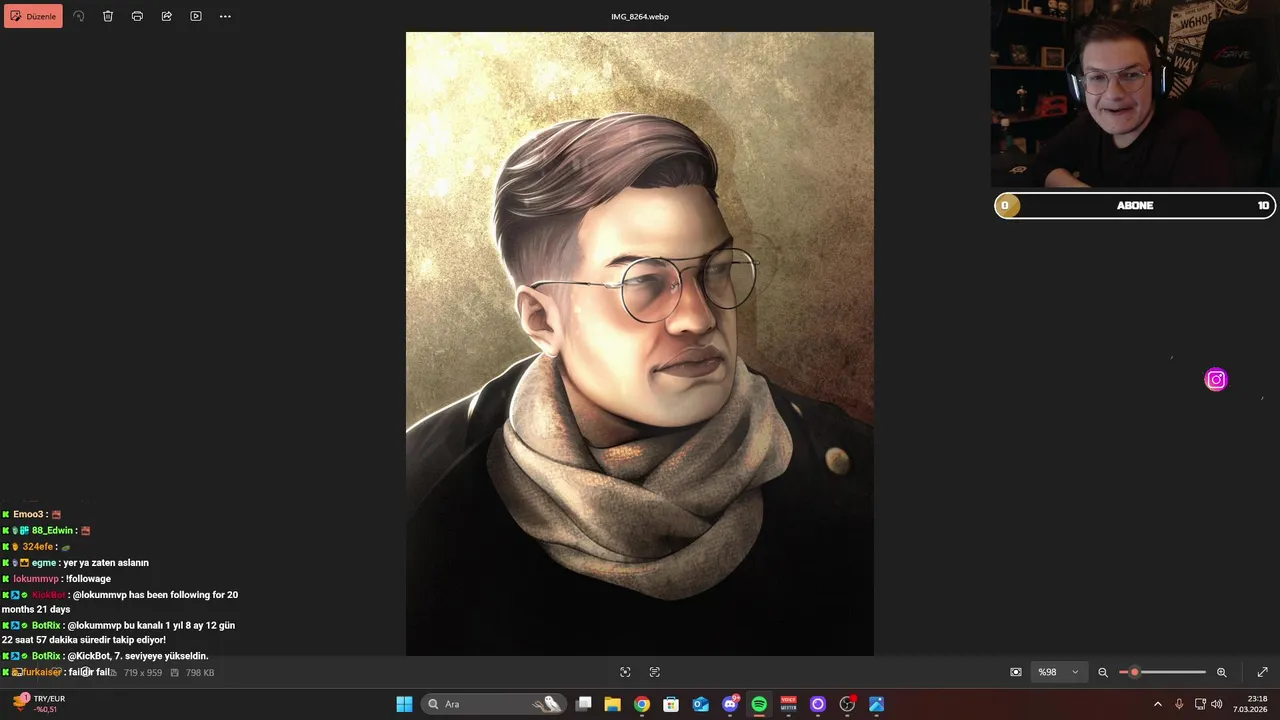
Task: Click the Ara taskbar search box
Action: 493,704
